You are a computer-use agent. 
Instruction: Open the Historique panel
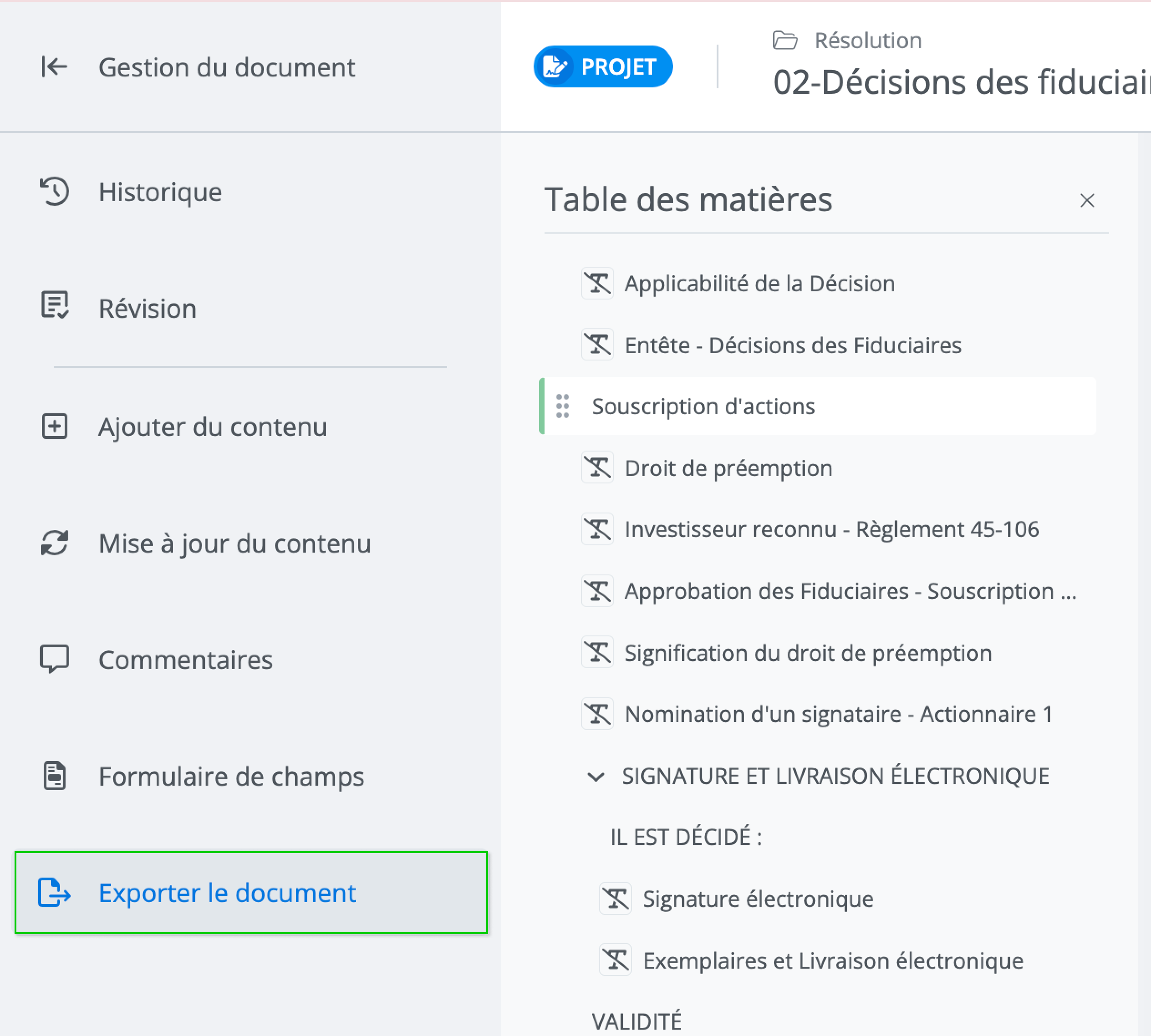pyautogui.click(x=159, y=192)
